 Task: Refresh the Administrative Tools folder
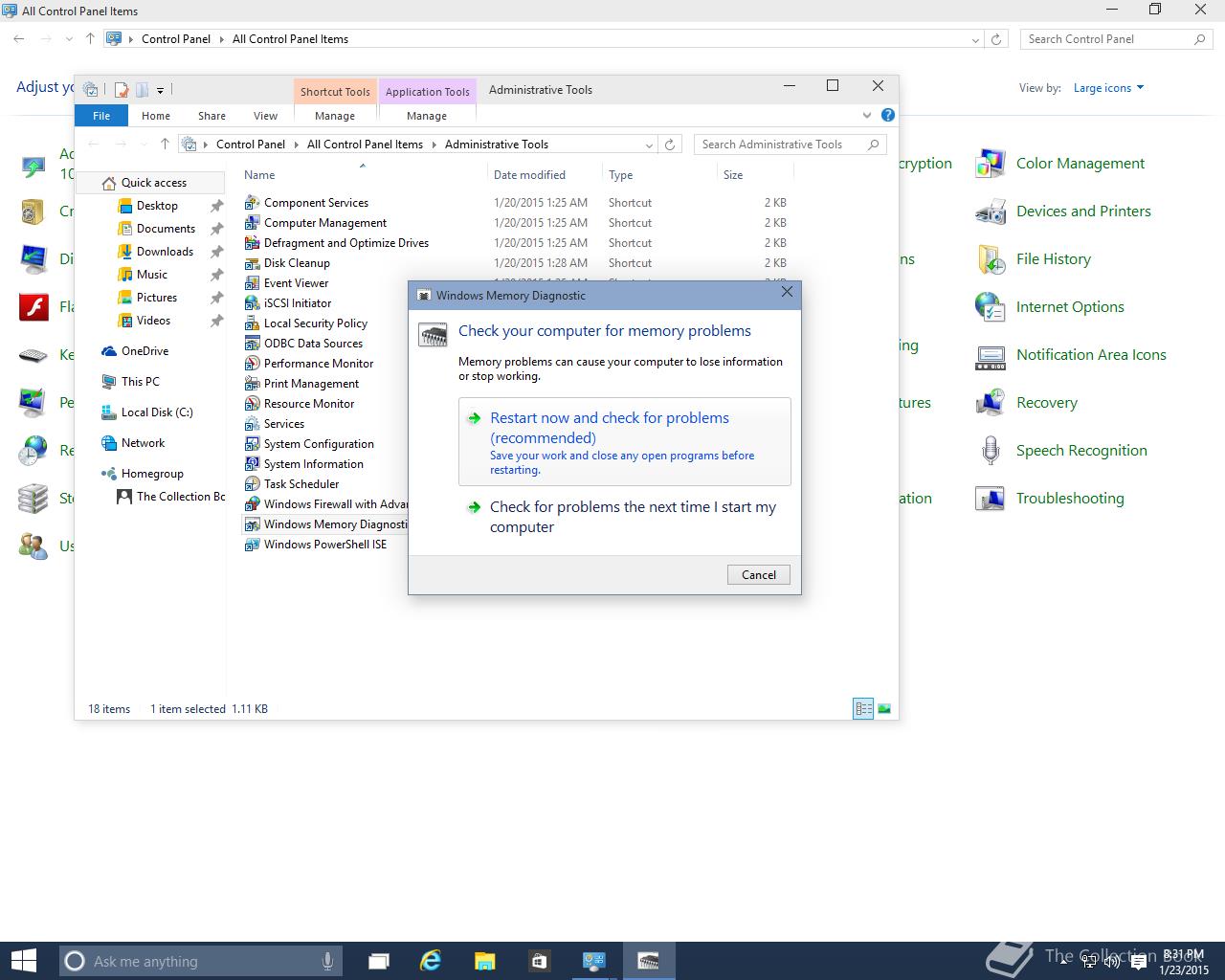click(x=670, y=145)
